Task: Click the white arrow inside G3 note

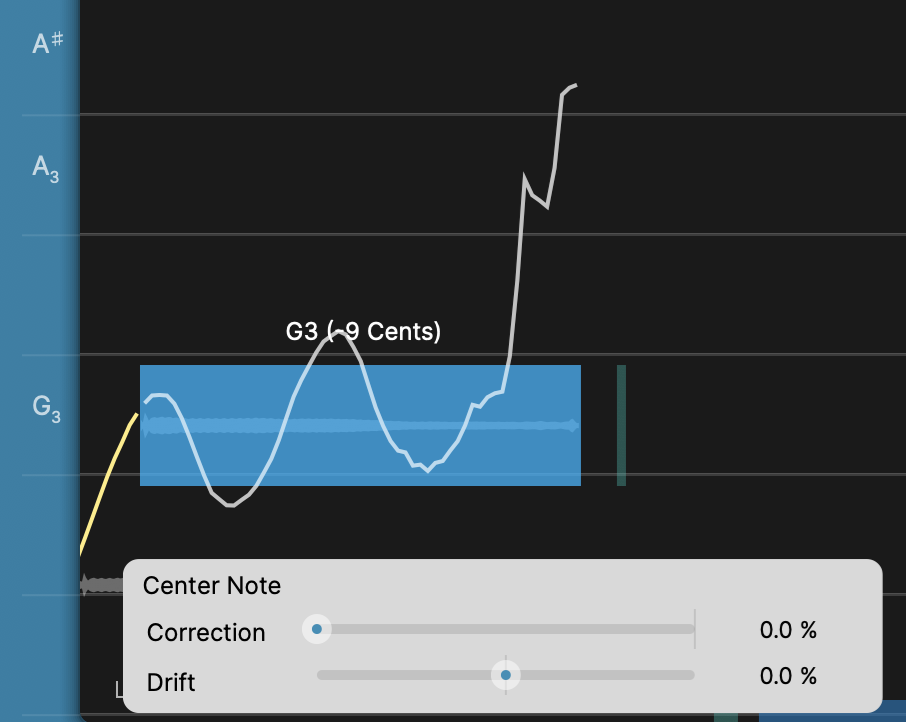Action: [x=574, y=426]
